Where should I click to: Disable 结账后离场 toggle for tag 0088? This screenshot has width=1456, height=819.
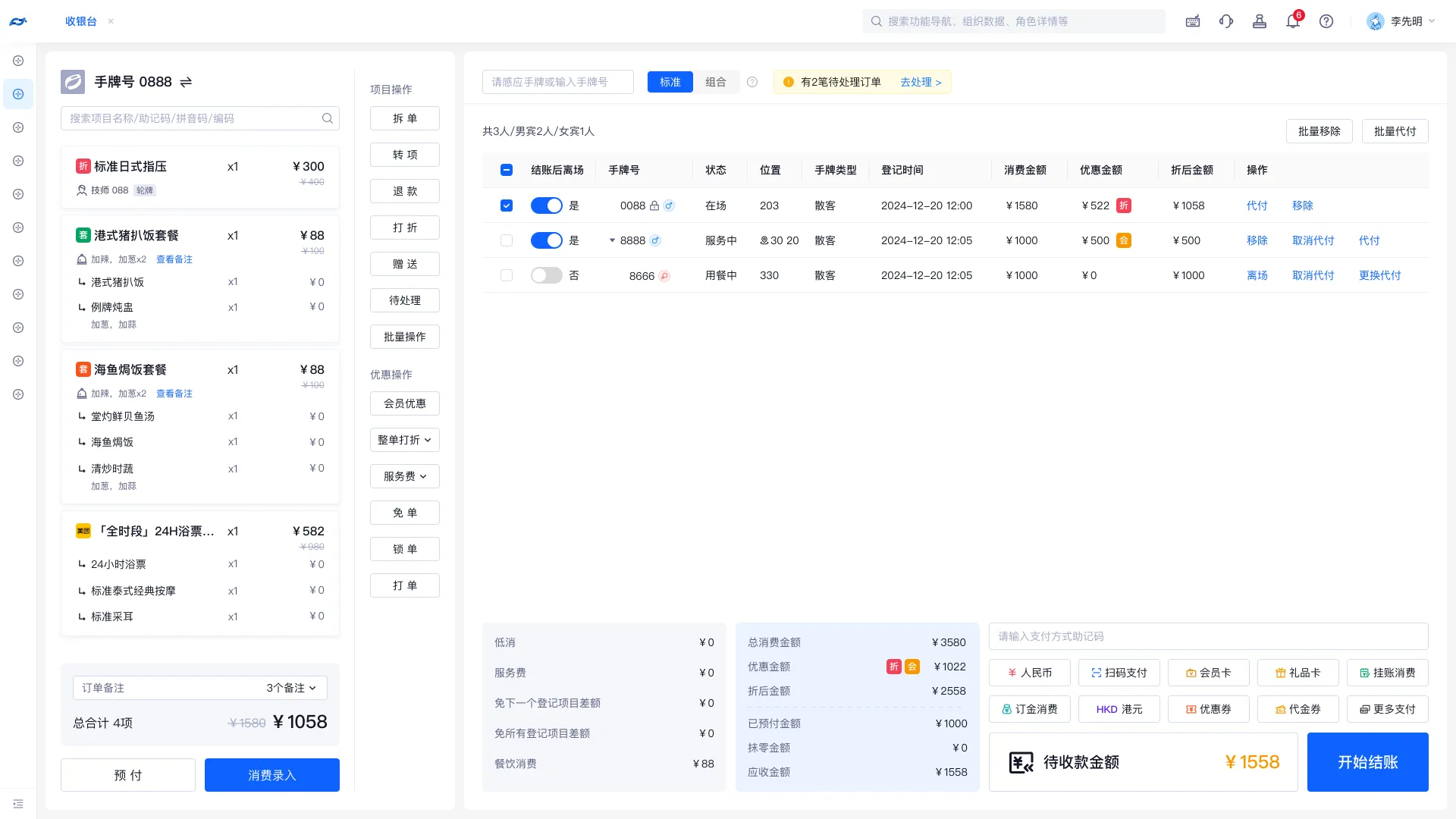pos(546,206)
